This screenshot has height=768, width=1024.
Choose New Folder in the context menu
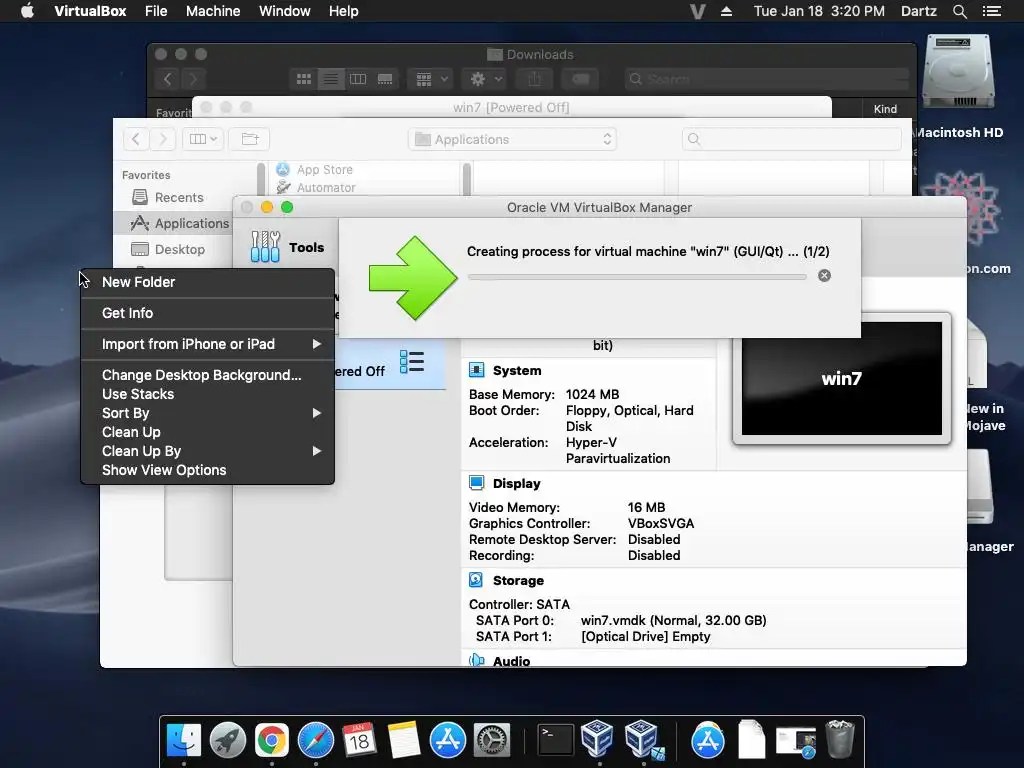tap(208, 282)
